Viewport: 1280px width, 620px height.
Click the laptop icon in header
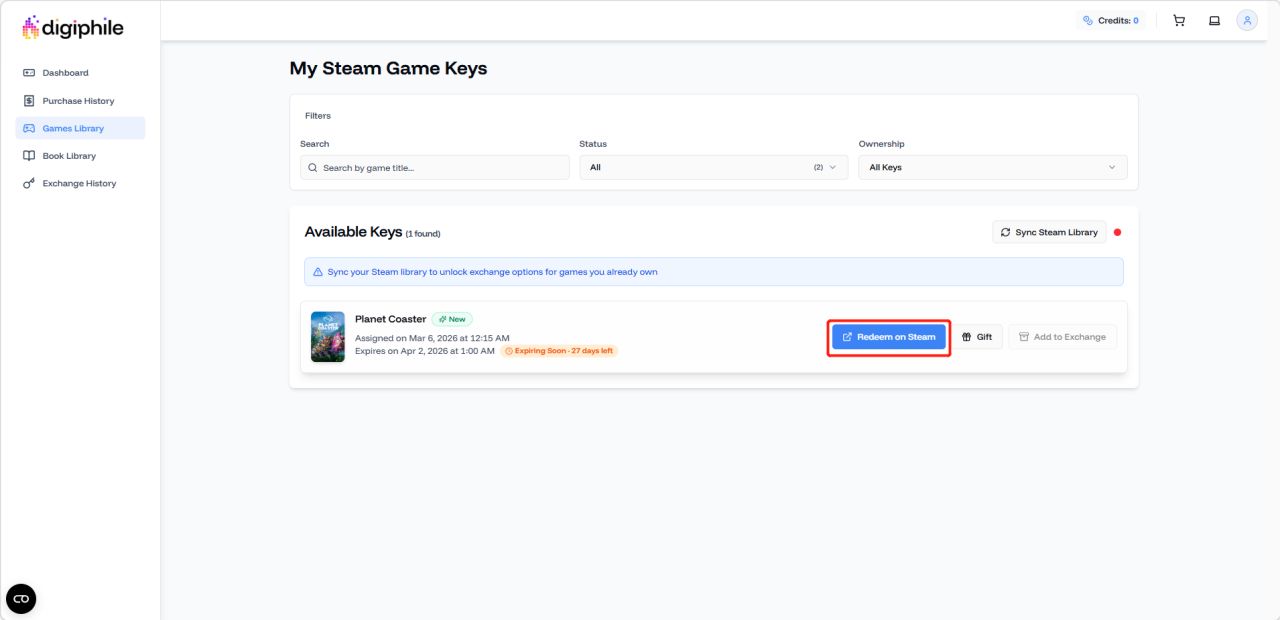point(1214,20)
